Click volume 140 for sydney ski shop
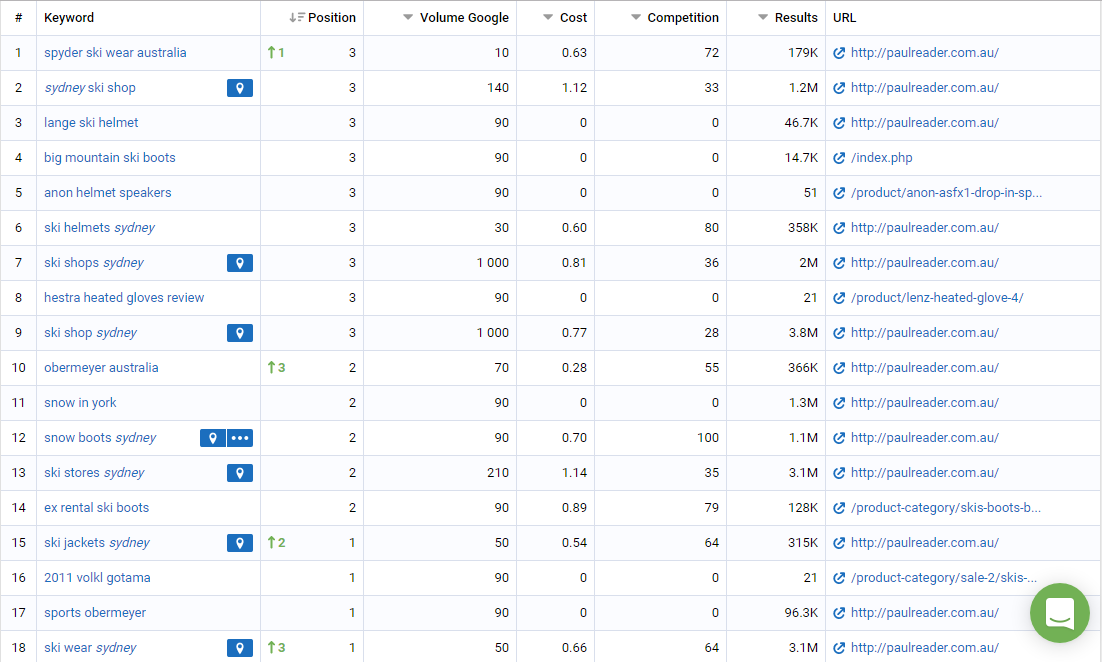Image resolution: width=1102 pixels, height=662 pixels. (x=498, y=88)
